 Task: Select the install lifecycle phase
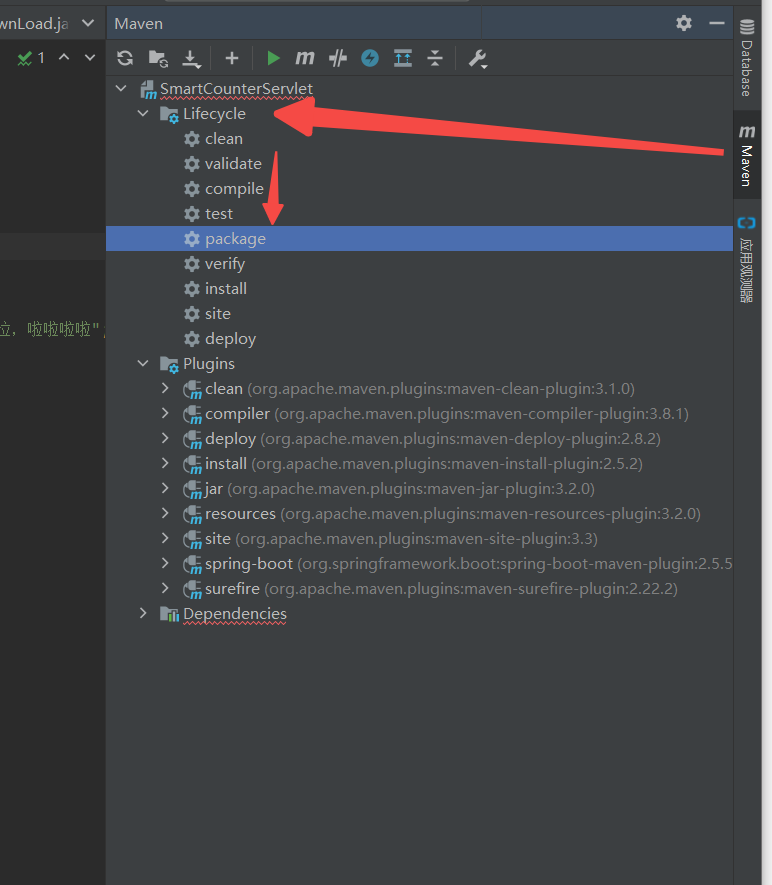pyautogui.click(x=419, y=289)
